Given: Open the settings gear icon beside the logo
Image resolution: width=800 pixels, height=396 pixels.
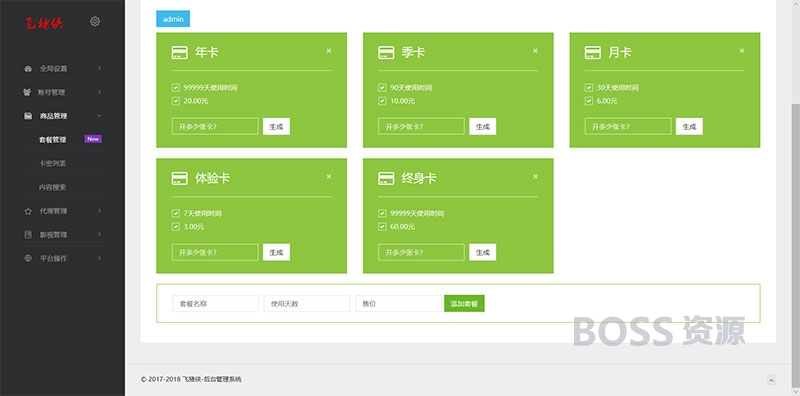Looking at the screenshot, I should [95, 21].
